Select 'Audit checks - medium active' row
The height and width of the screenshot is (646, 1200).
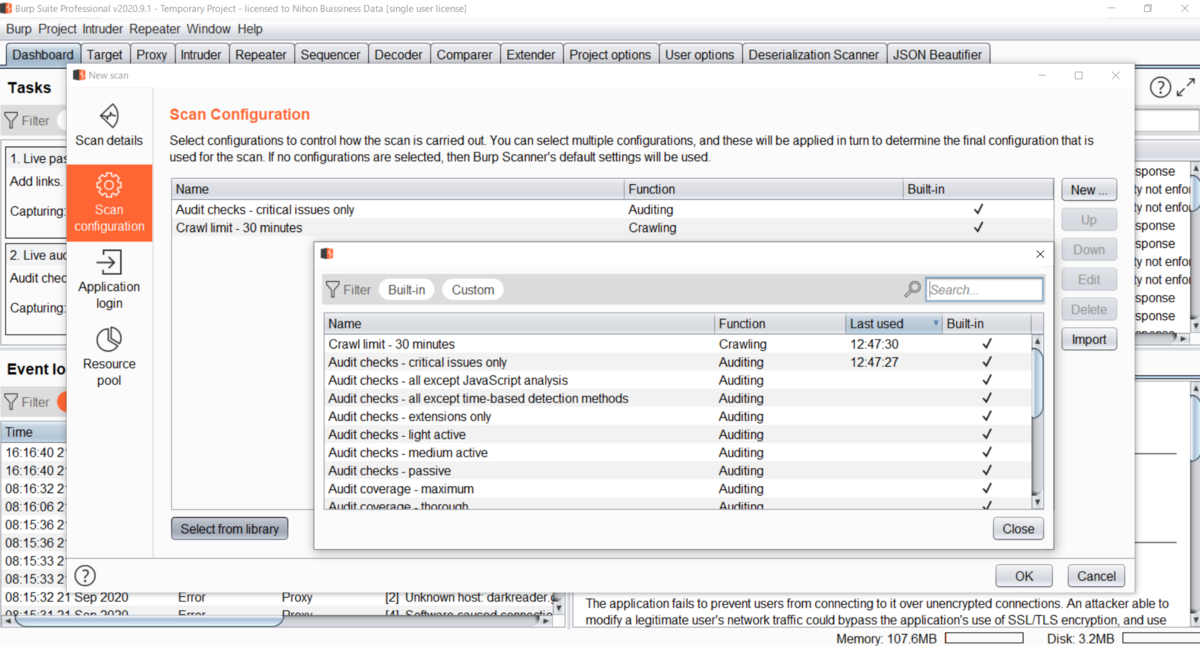[x=677, y=453]
